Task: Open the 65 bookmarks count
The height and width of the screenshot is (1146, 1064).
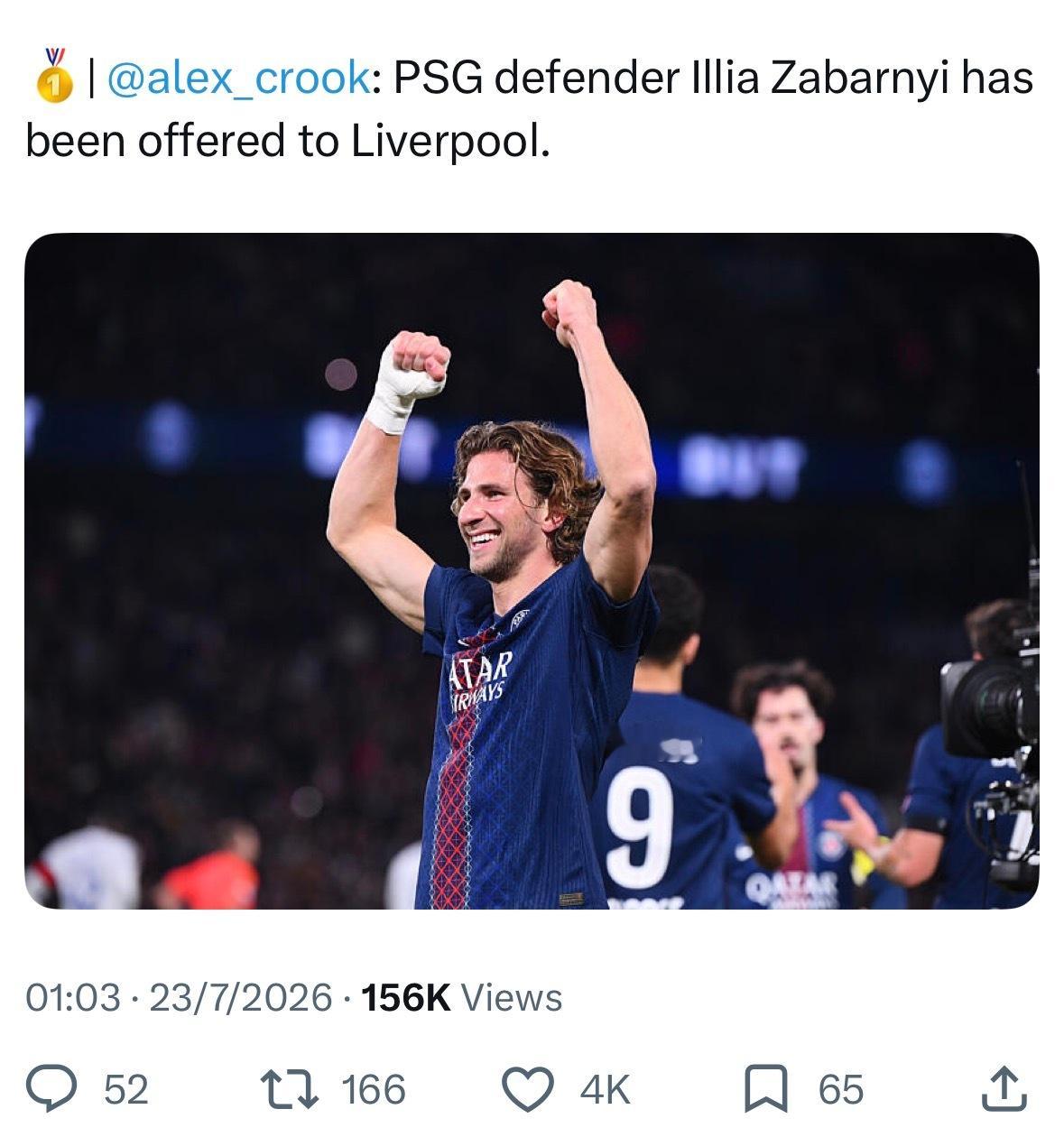Action: pyautogui.click(x=841, y=1089)
